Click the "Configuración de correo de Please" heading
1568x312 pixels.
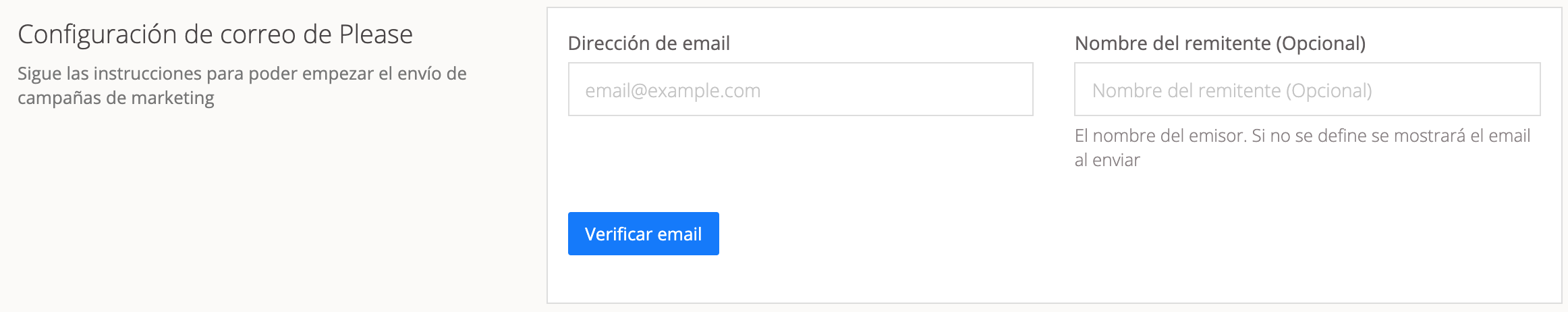coord(215,34)
